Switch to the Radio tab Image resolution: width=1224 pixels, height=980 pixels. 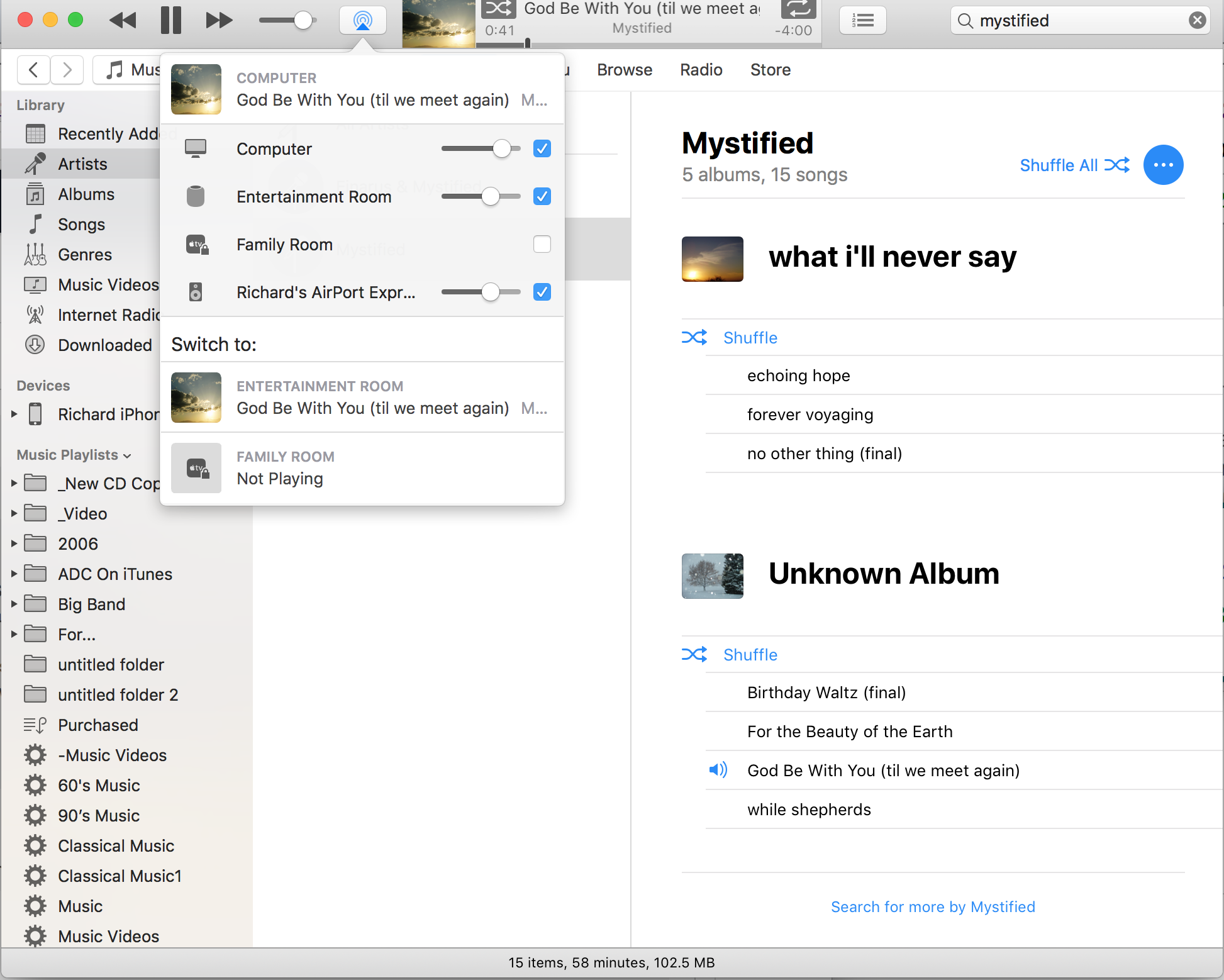tap(701, 70)
